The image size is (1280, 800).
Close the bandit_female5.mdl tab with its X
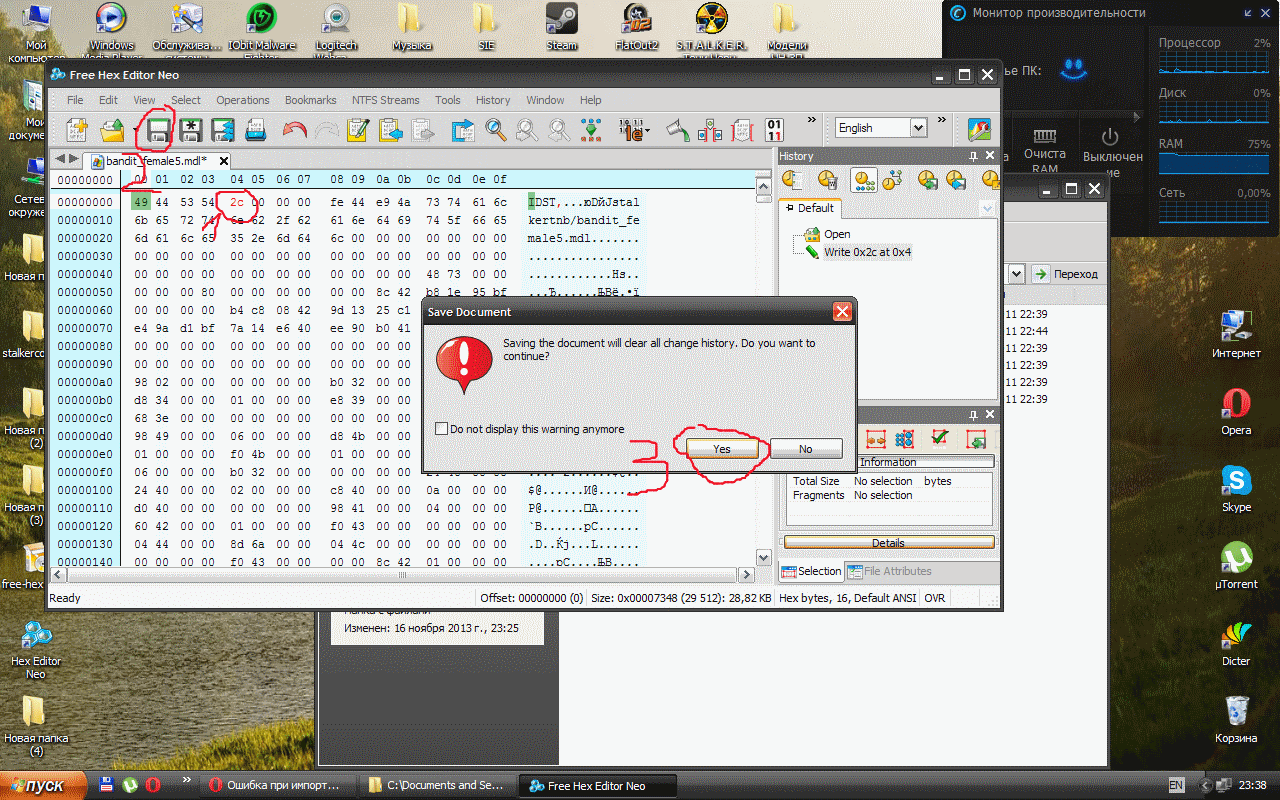224,160
